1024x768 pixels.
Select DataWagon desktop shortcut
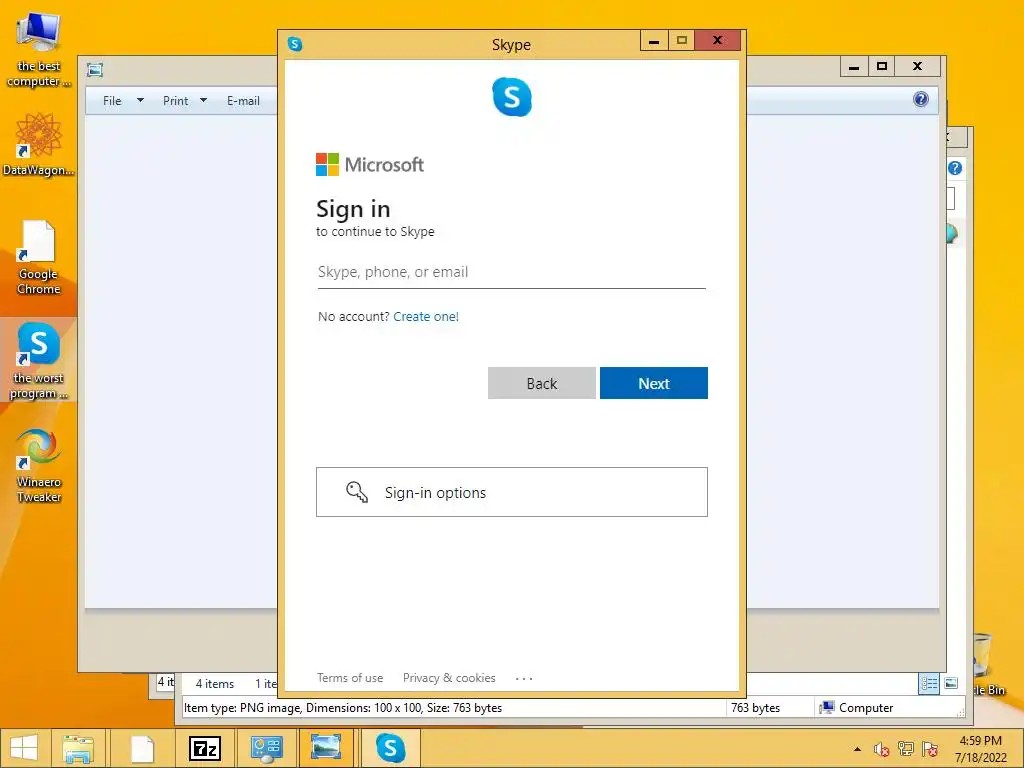tap(39, 144)
